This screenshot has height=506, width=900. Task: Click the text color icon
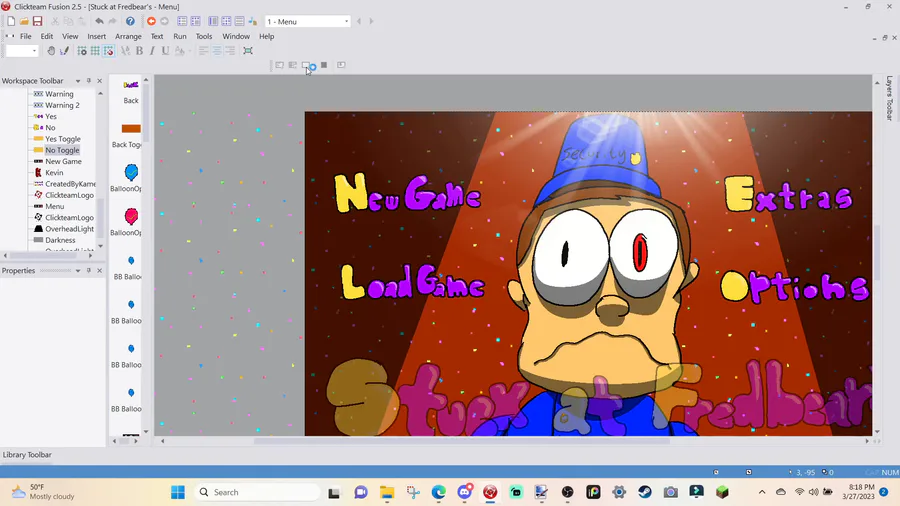click(179, 50)
